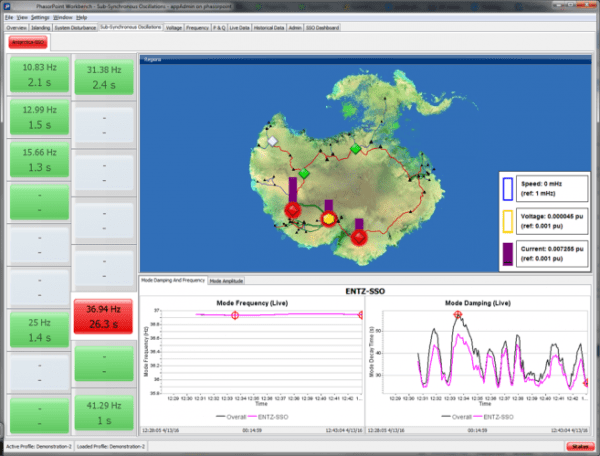Open the File menu
The height and width of the screenshot is (456, 600).
[9, 17]
